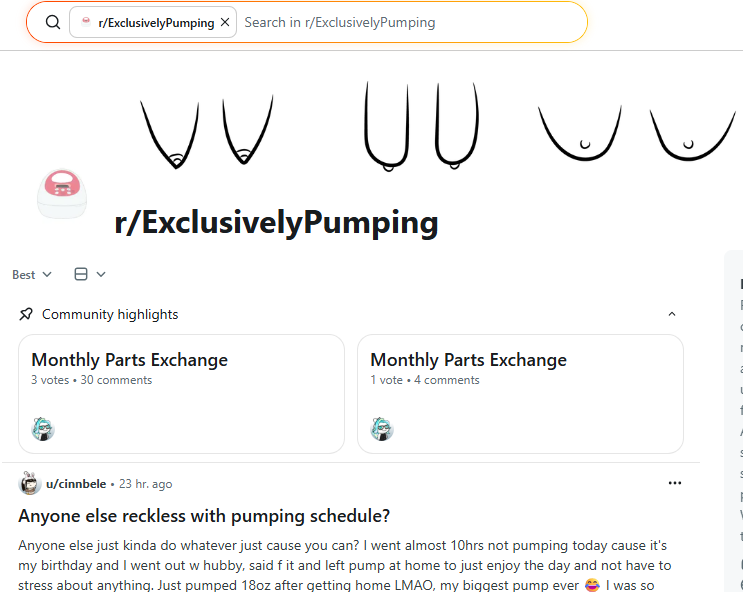This screenshot has height=592, width=743.
Task: Click author avatar on first highlight card
Action: click(43, 429)
